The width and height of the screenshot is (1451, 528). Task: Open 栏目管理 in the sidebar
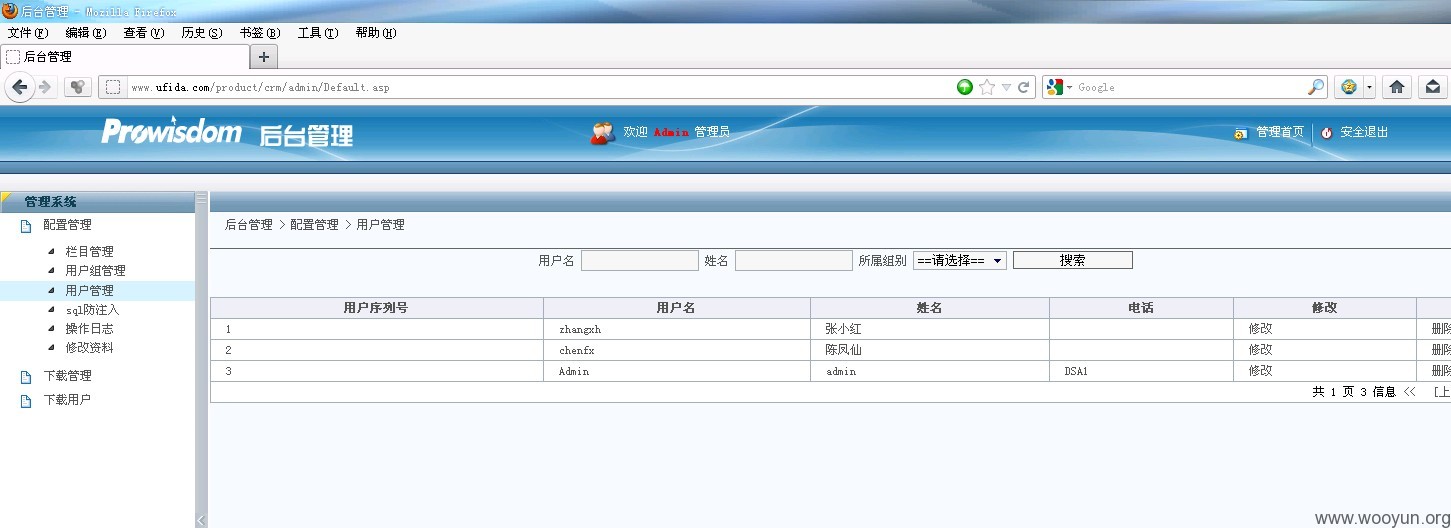point(90,252)
